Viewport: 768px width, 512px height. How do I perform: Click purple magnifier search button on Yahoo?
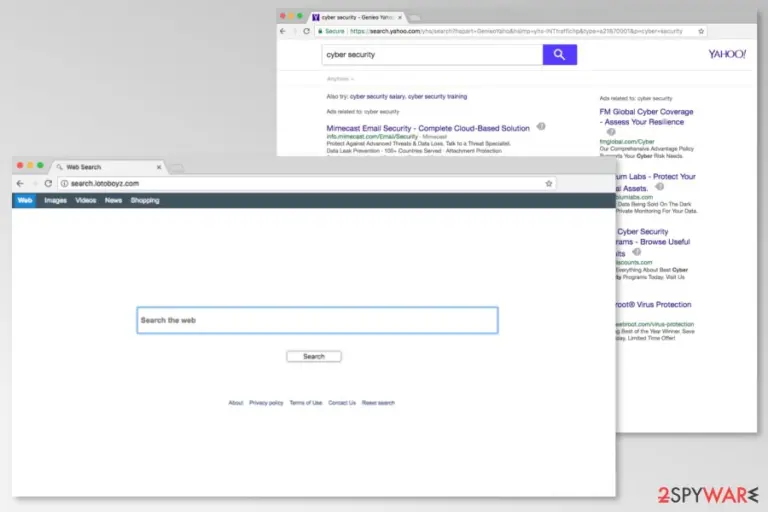[560, 54]
